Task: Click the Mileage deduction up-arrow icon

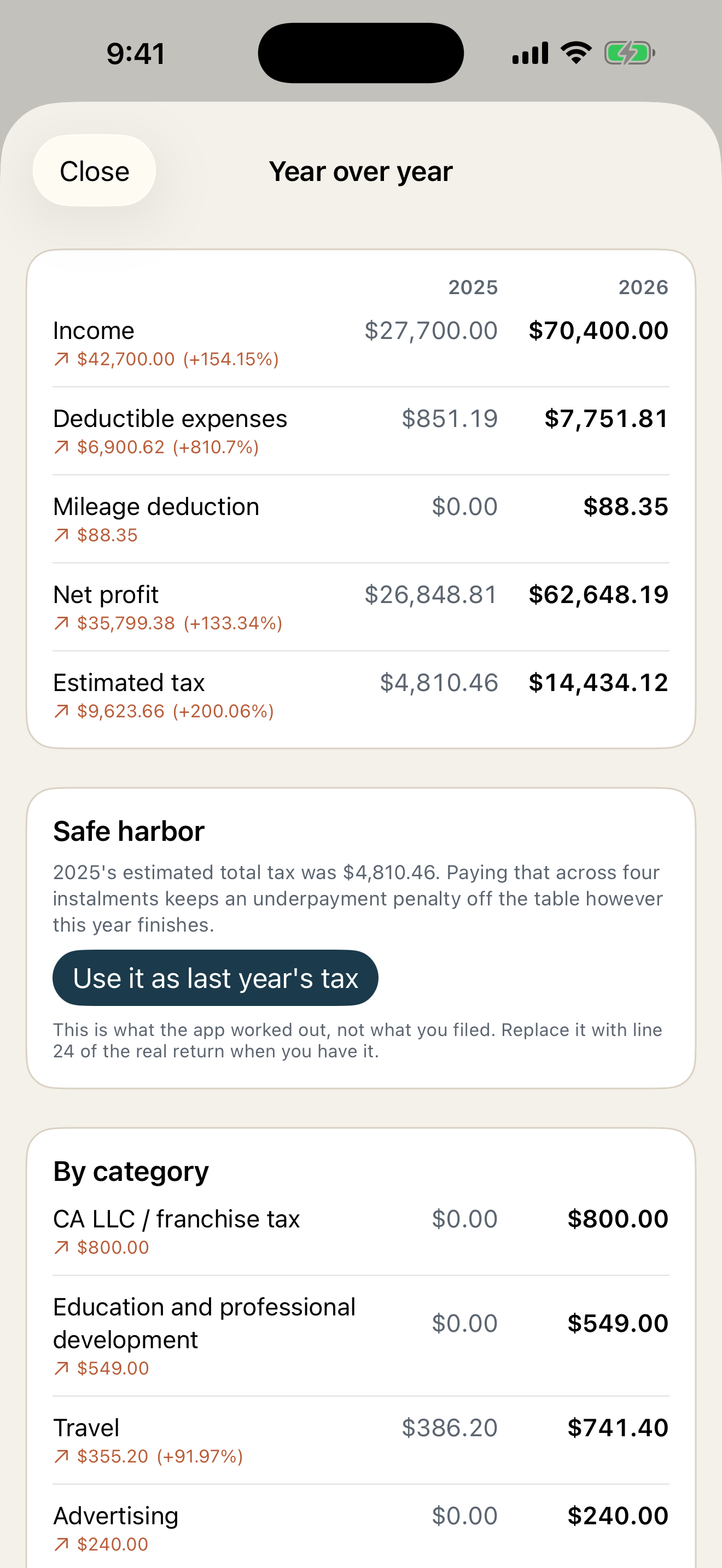Action: coord(61,535)
